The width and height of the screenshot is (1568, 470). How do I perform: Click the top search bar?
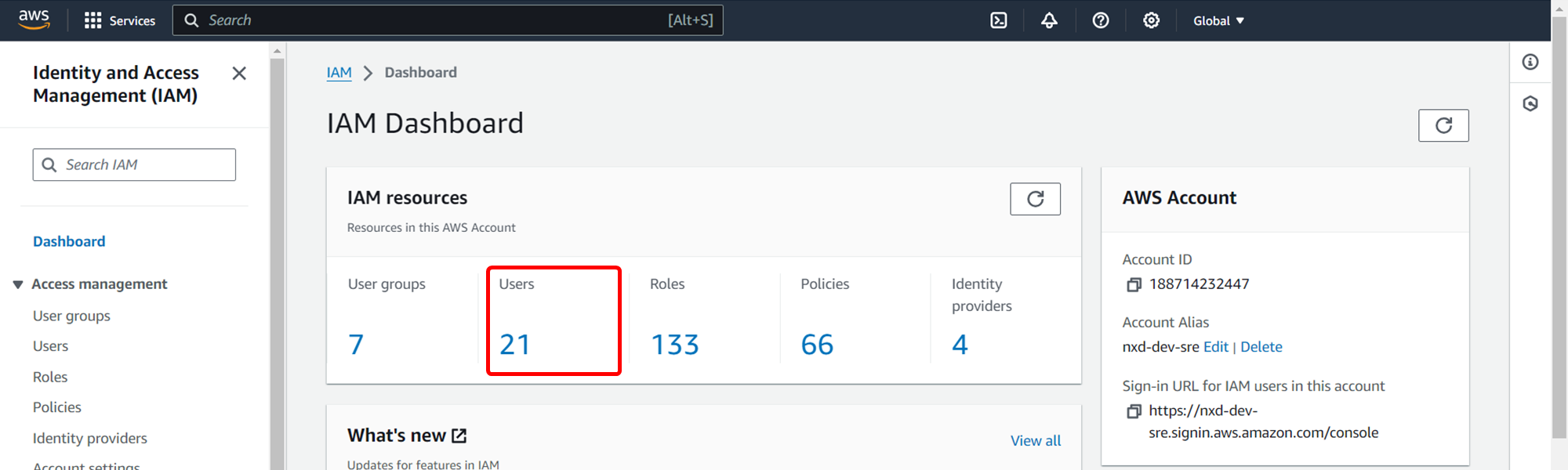click(x=448, y=20)
